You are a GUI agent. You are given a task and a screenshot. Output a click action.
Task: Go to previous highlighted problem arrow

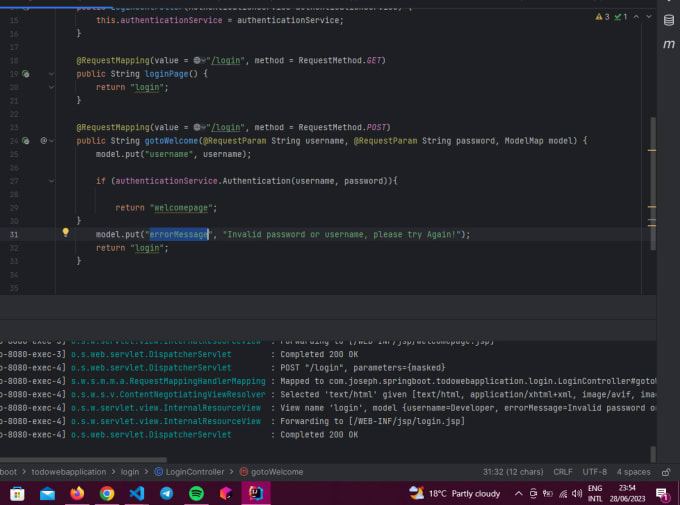click(636, 17)
